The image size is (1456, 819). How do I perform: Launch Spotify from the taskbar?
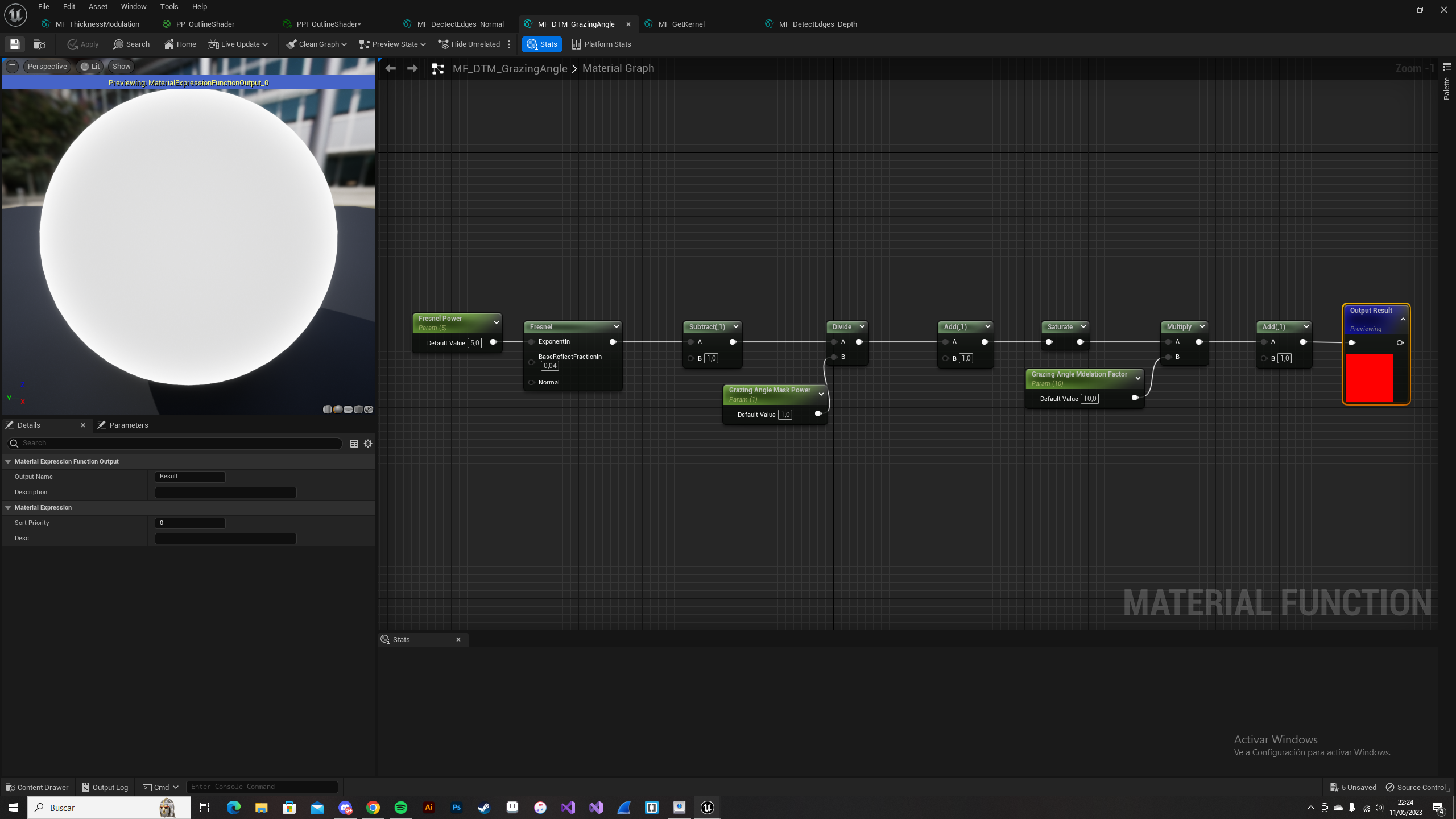[x=401, y=808]
